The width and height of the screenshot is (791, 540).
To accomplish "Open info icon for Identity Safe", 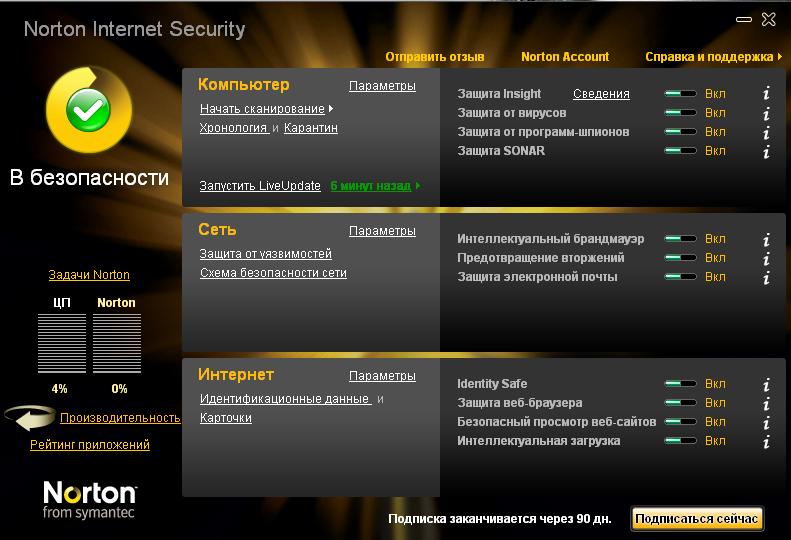I will (766, 385).
